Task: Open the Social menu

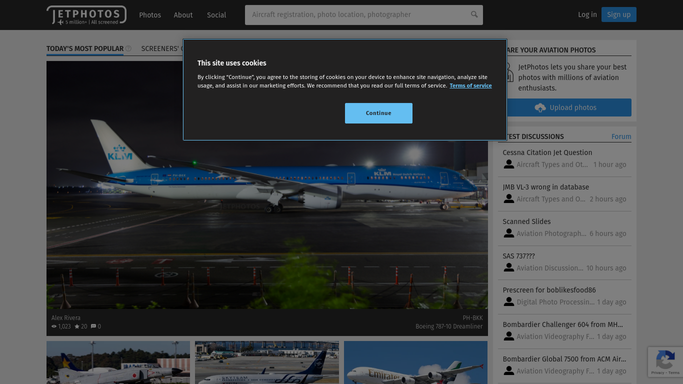Action: point(216,15)
